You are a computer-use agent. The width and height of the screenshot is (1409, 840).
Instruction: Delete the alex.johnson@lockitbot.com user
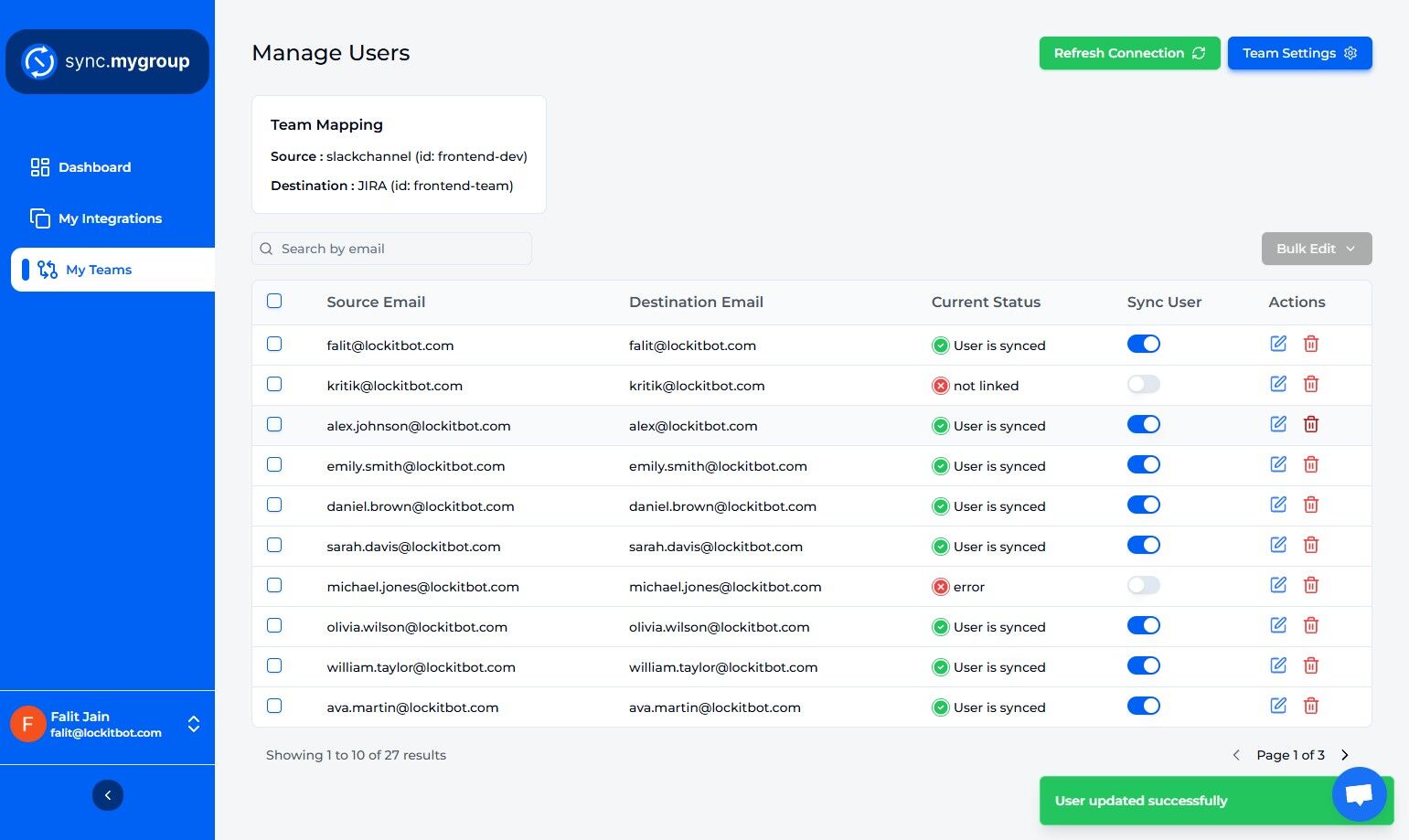coord(1310,424)
